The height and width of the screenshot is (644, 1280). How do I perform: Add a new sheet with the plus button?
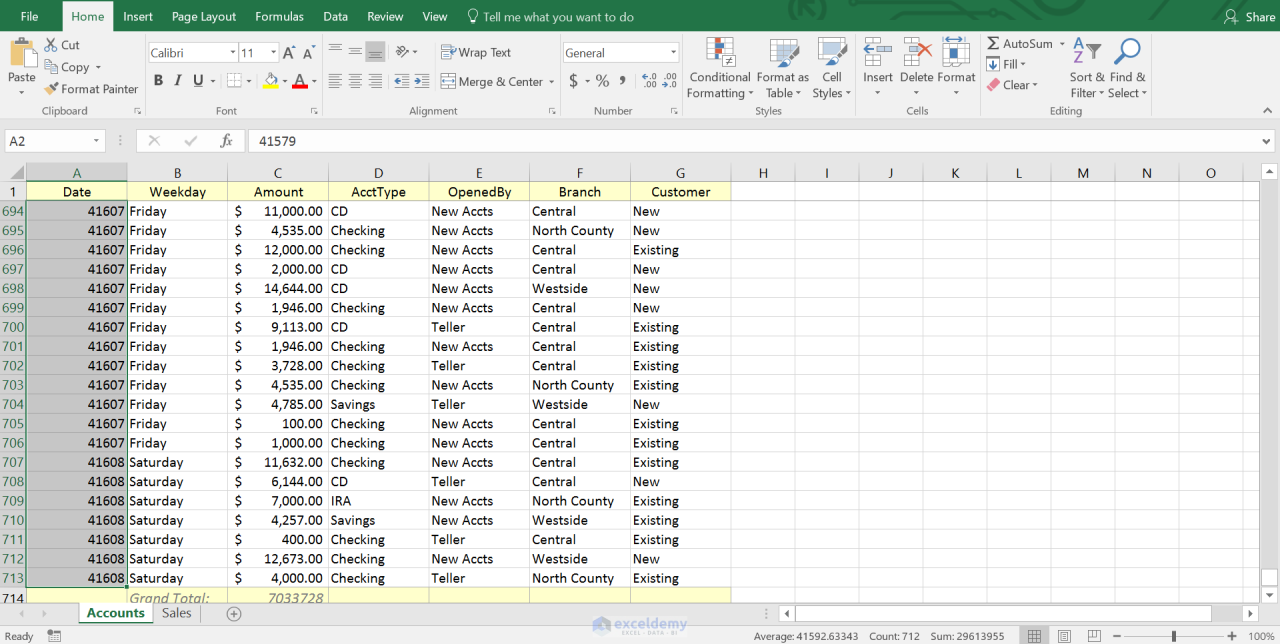point(233,613)
